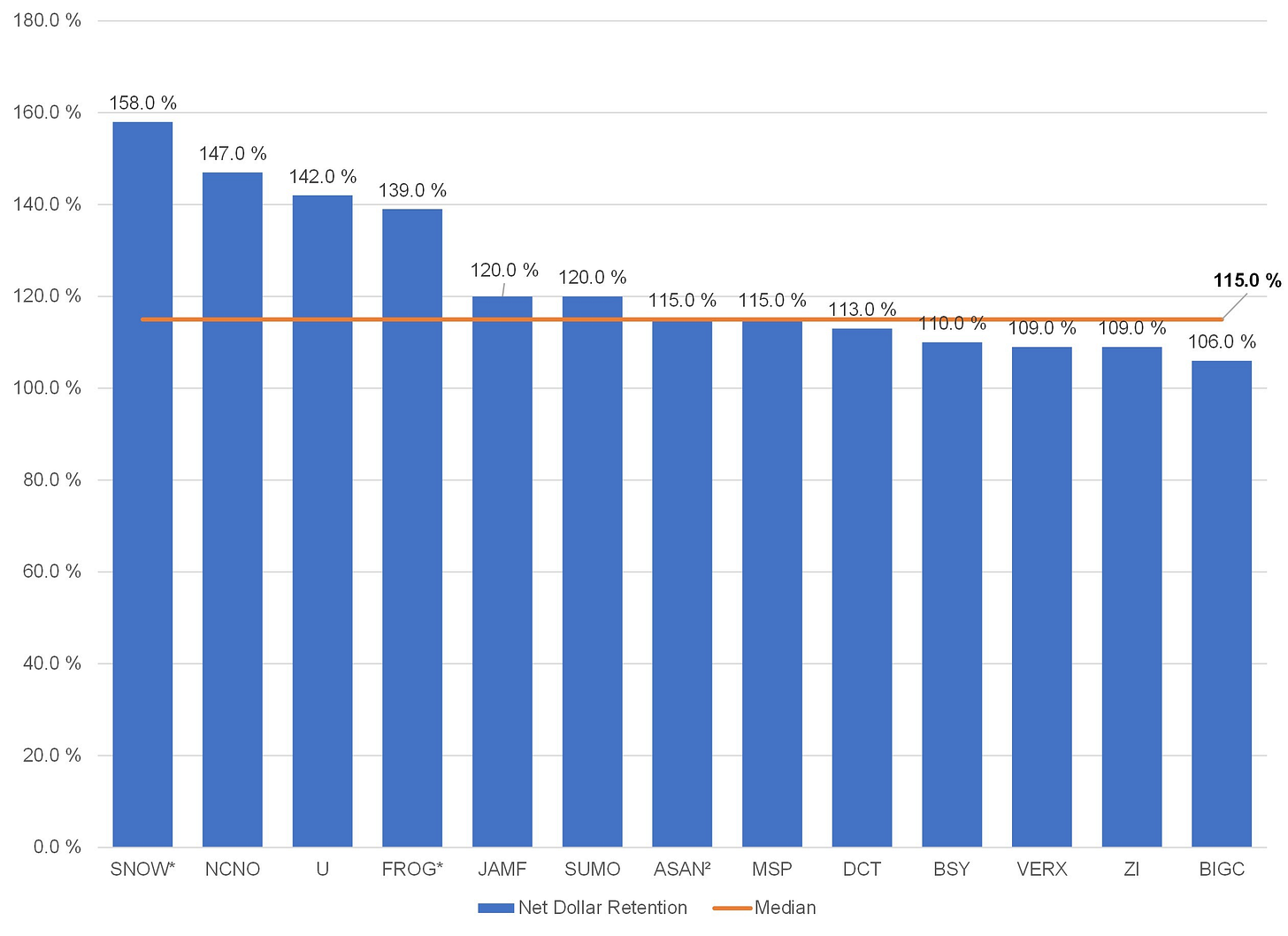This screenshot has height=936, width=1288.
Task: Click the "180.0 %" y-axis label
Action: coord(47,20)
